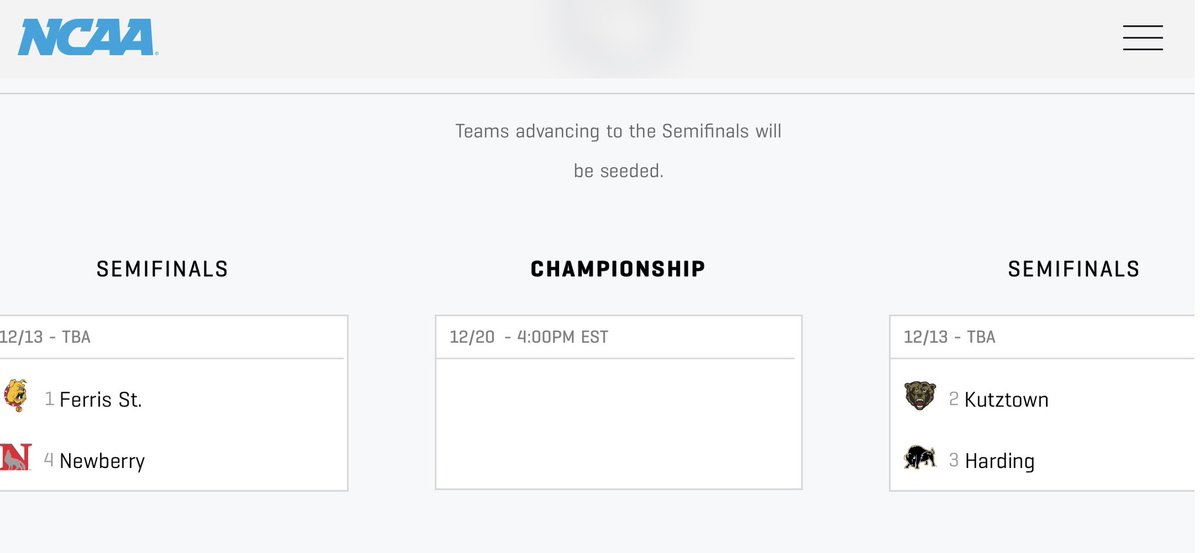Click the blurred circular logo at top
This screenshot has height=553, width=1200.
coord(618,30)
